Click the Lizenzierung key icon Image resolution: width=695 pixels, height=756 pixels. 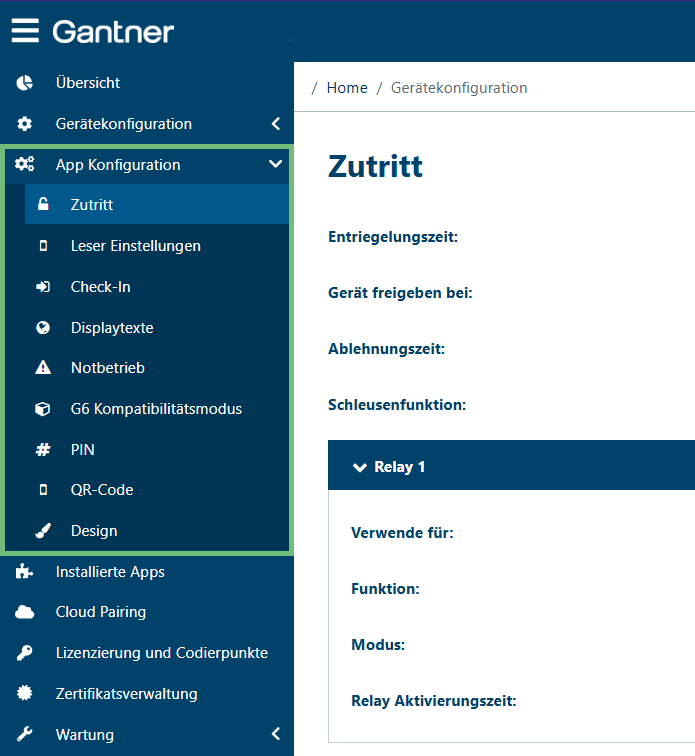click(24, 653)
